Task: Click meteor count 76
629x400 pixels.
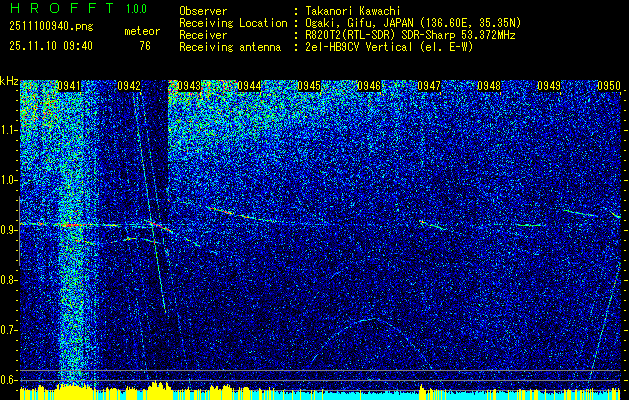Action: point(145,46)
